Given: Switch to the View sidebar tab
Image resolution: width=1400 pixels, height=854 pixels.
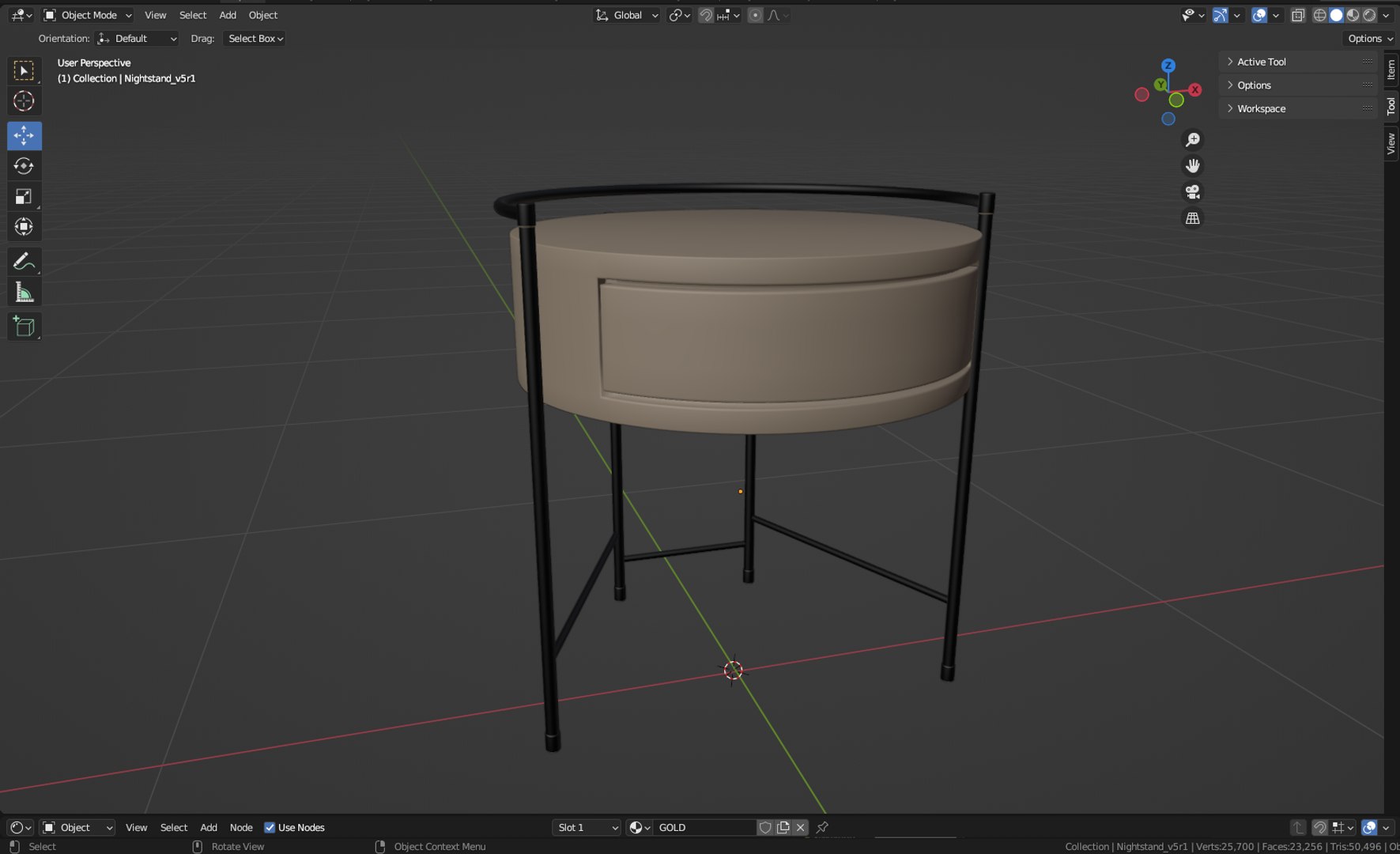Looking at the screenshot, I should pyautogui.click(x=1391, y=143).
